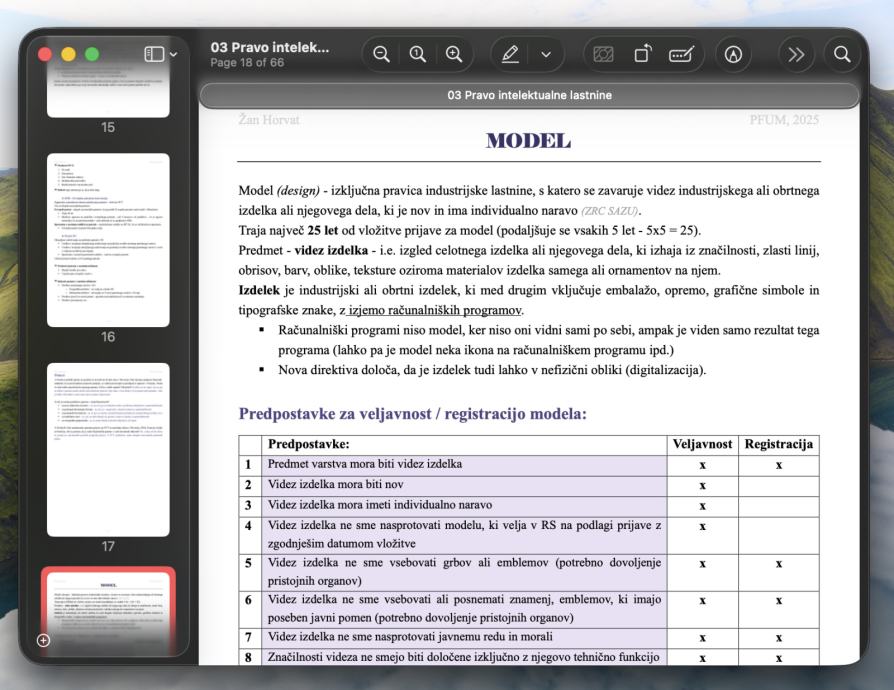
Task: Select page 16 thumbnail
Action: 108,240
